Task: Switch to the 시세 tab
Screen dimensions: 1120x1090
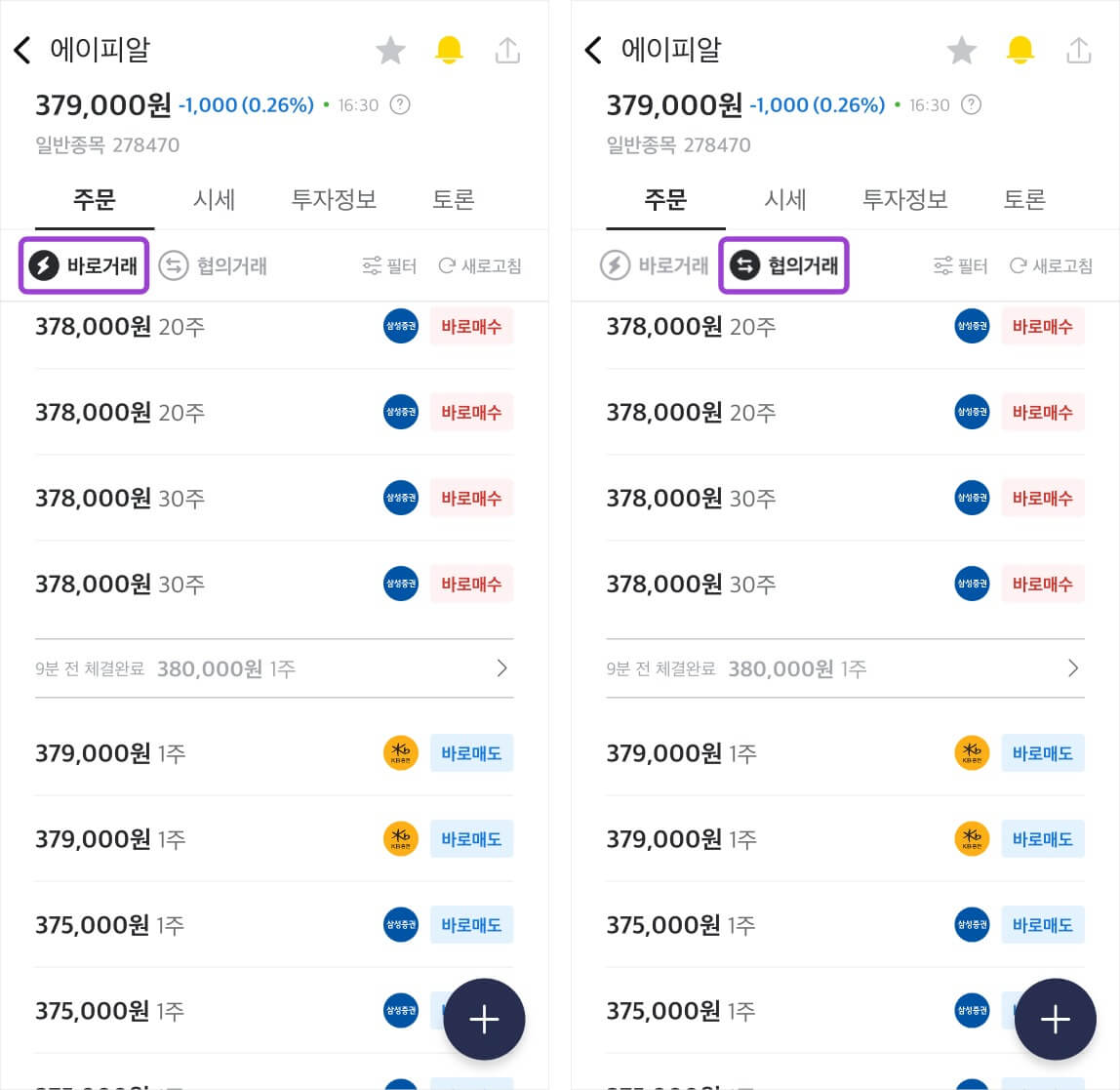Action: [214, 199]
